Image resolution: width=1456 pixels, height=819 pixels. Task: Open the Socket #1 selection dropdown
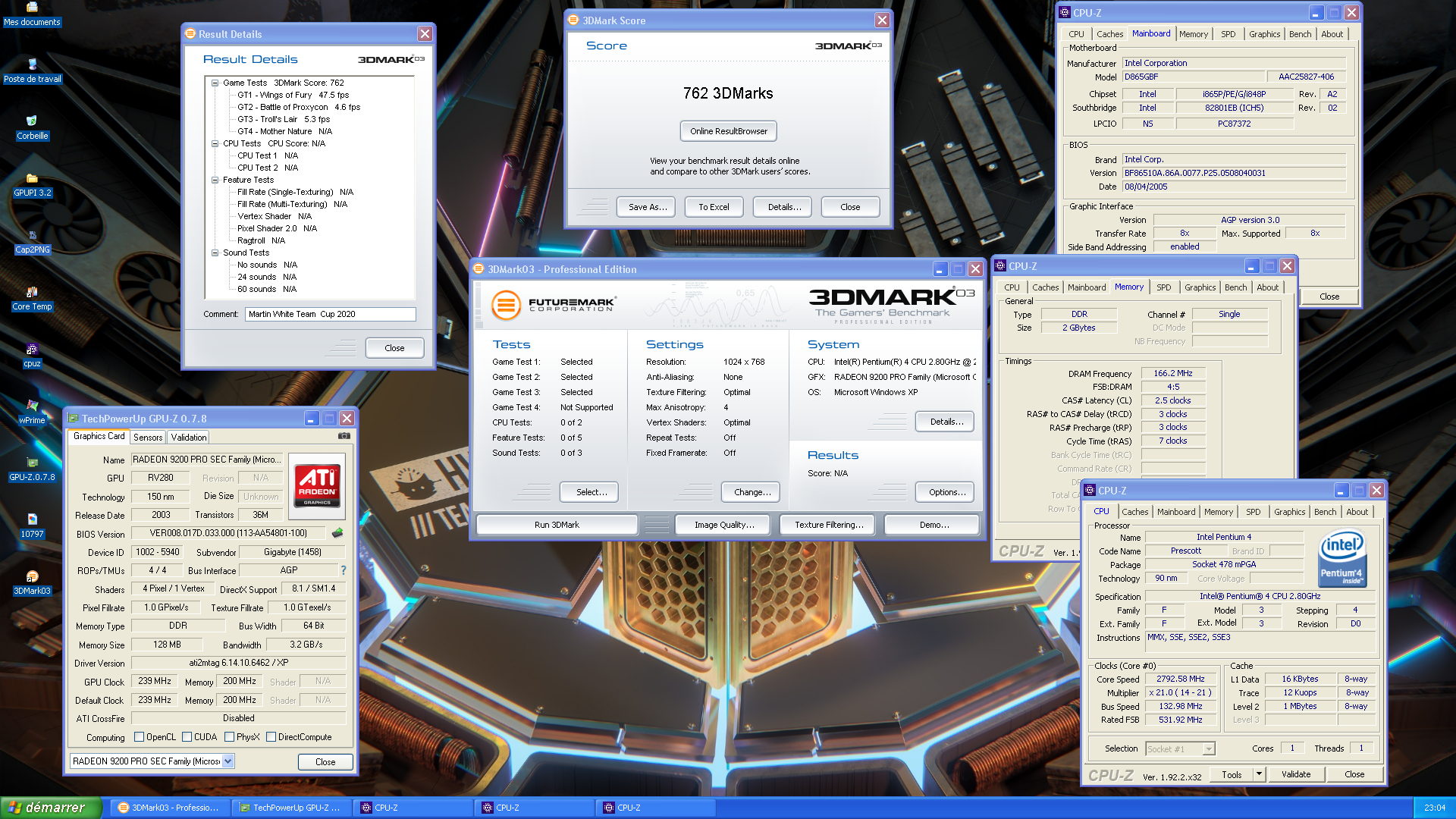tap(1209, 748)
